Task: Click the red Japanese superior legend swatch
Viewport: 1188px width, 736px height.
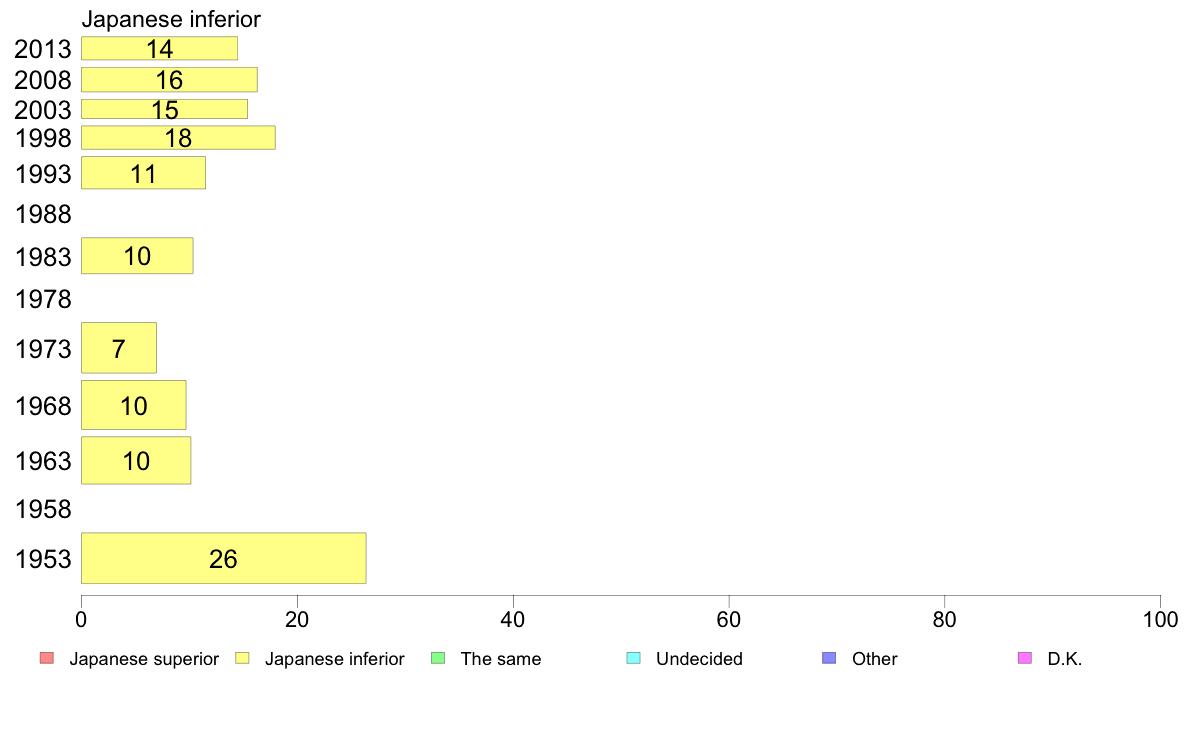Action: 46,658
